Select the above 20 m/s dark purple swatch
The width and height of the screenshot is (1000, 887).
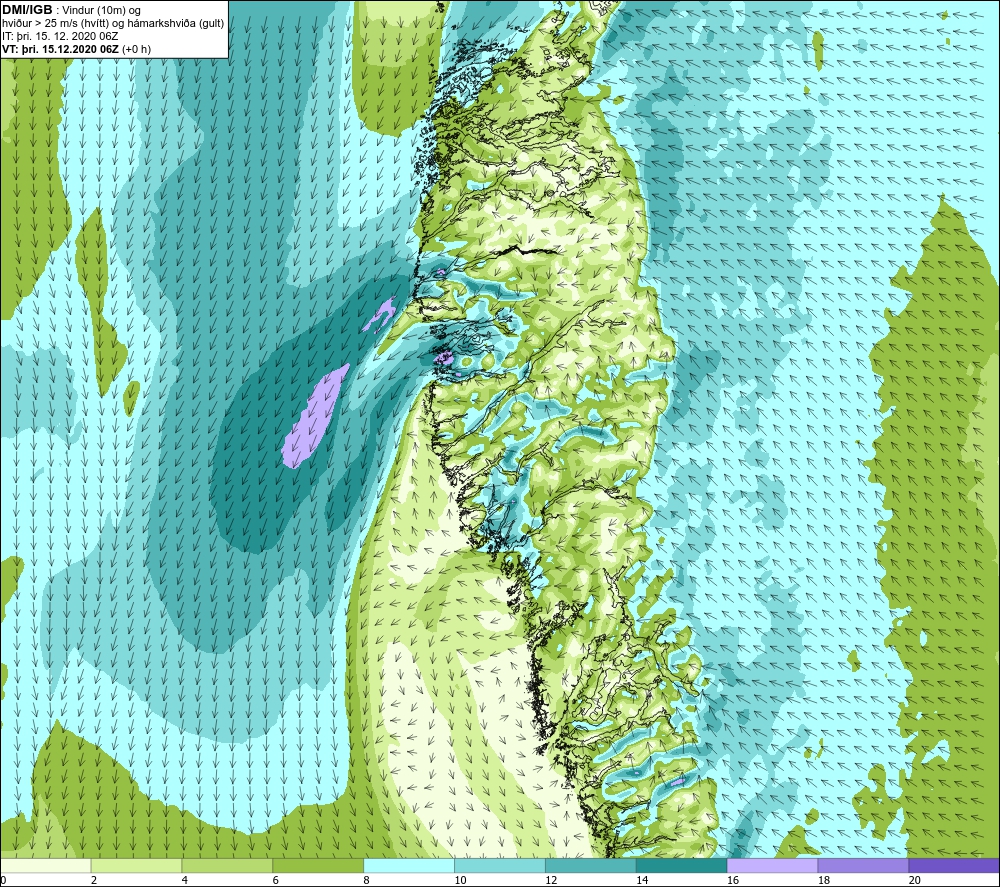click(x=953, y=865)
